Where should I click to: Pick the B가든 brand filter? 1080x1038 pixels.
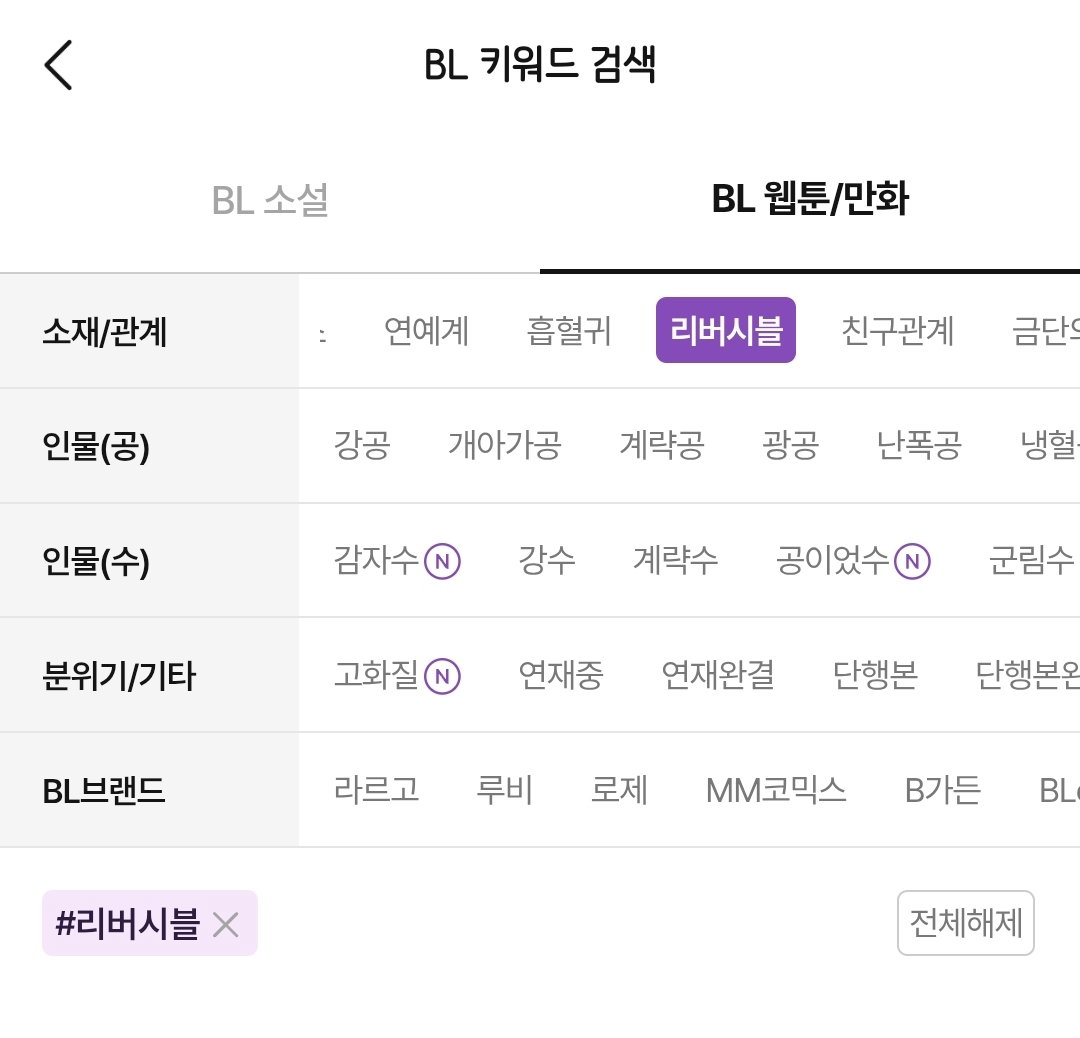pyautogui.click(x=943, y=790)
